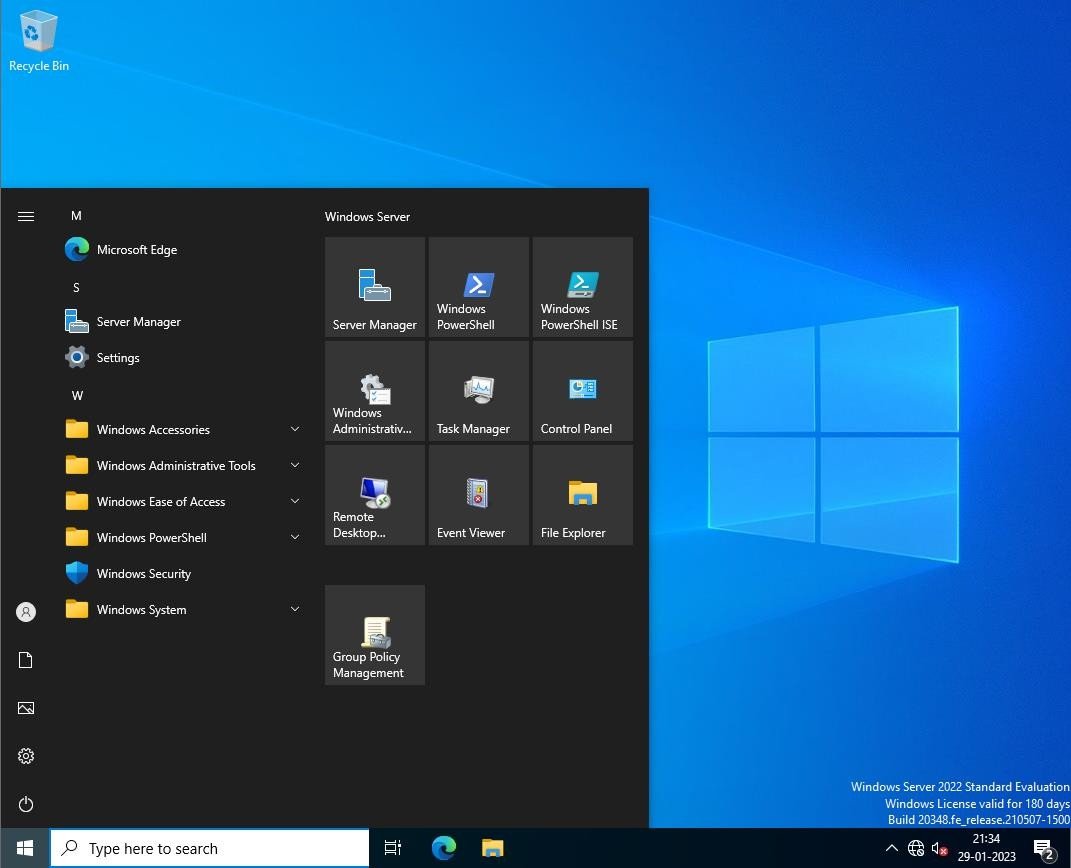Click the letter S group header

[x=76, y=288]
